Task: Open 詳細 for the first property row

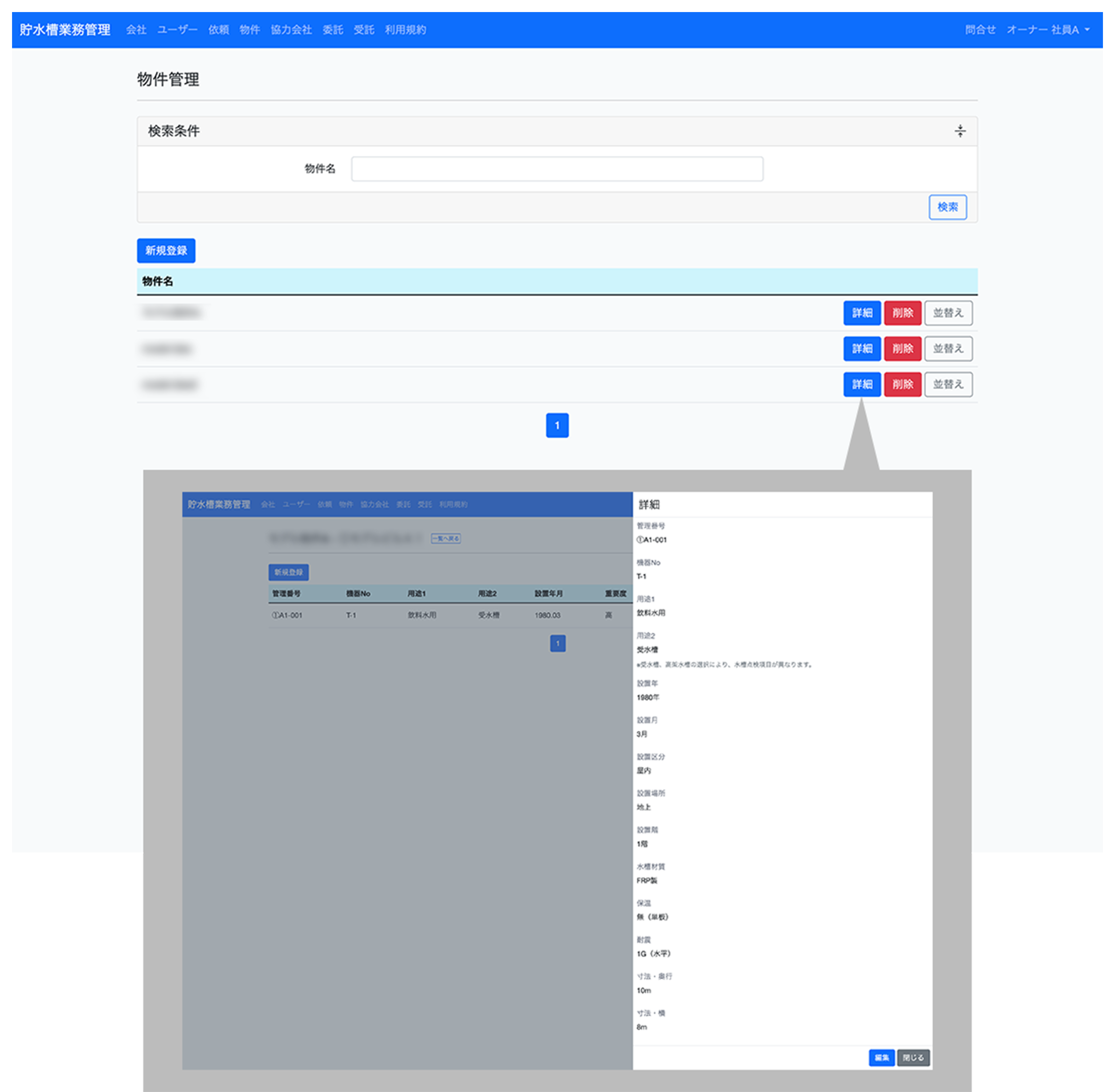Action: click(x=862, y=313)
